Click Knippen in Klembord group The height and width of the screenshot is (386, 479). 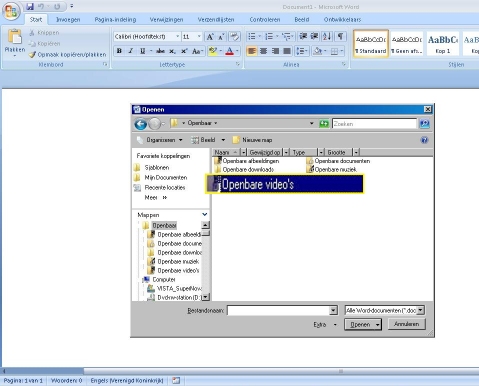[x=44, y=33]
